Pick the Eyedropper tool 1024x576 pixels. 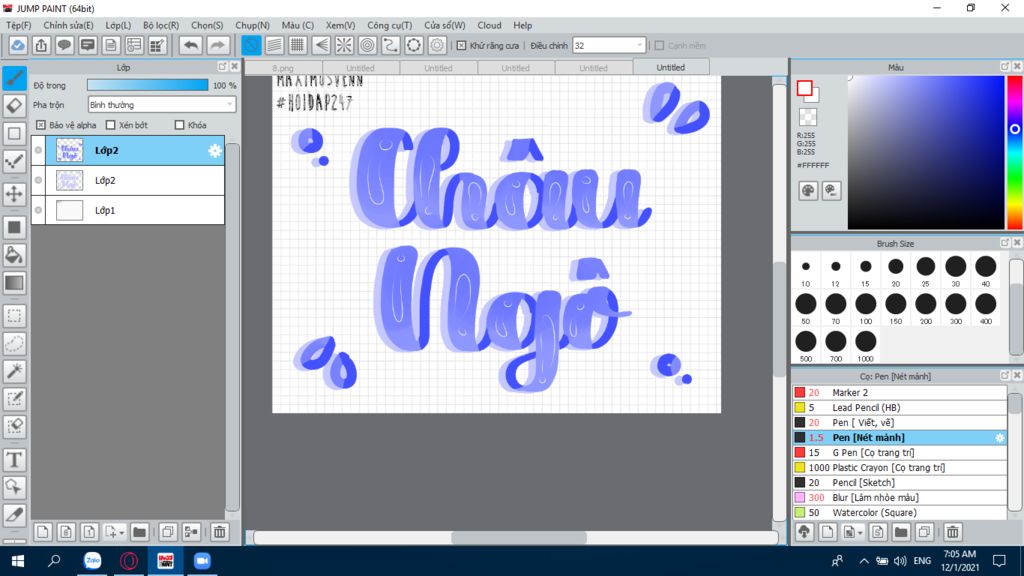point(14,515)
